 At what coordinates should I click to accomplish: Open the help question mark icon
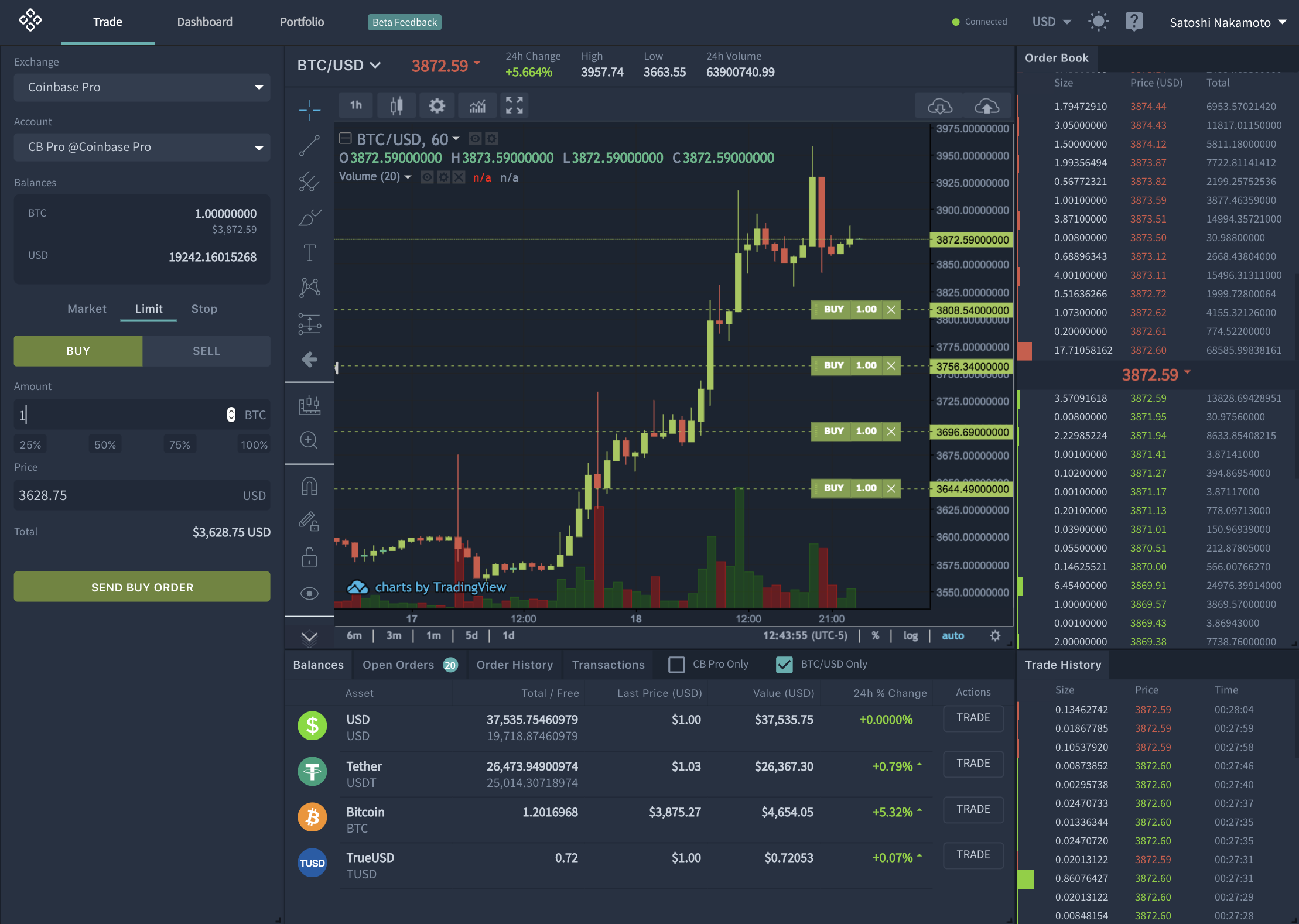pyautogui.click(x=1134, y=22)
